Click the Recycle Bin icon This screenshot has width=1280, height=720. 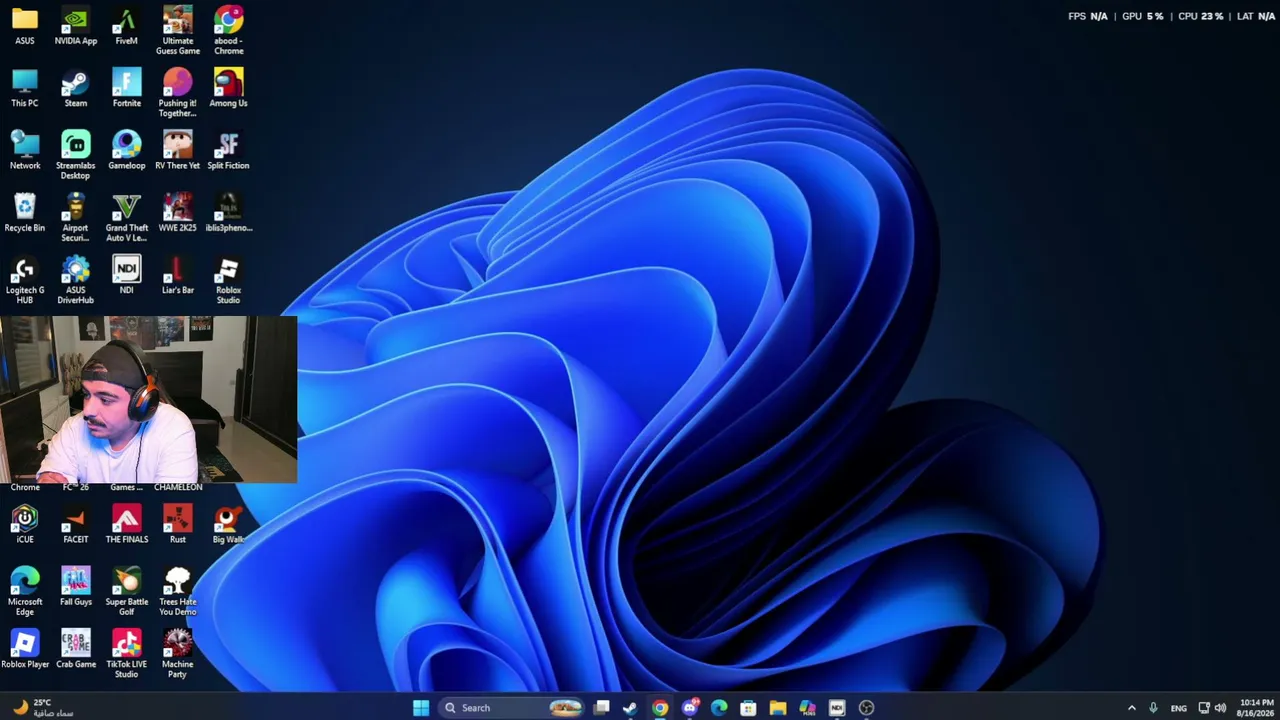pos(25,213)
